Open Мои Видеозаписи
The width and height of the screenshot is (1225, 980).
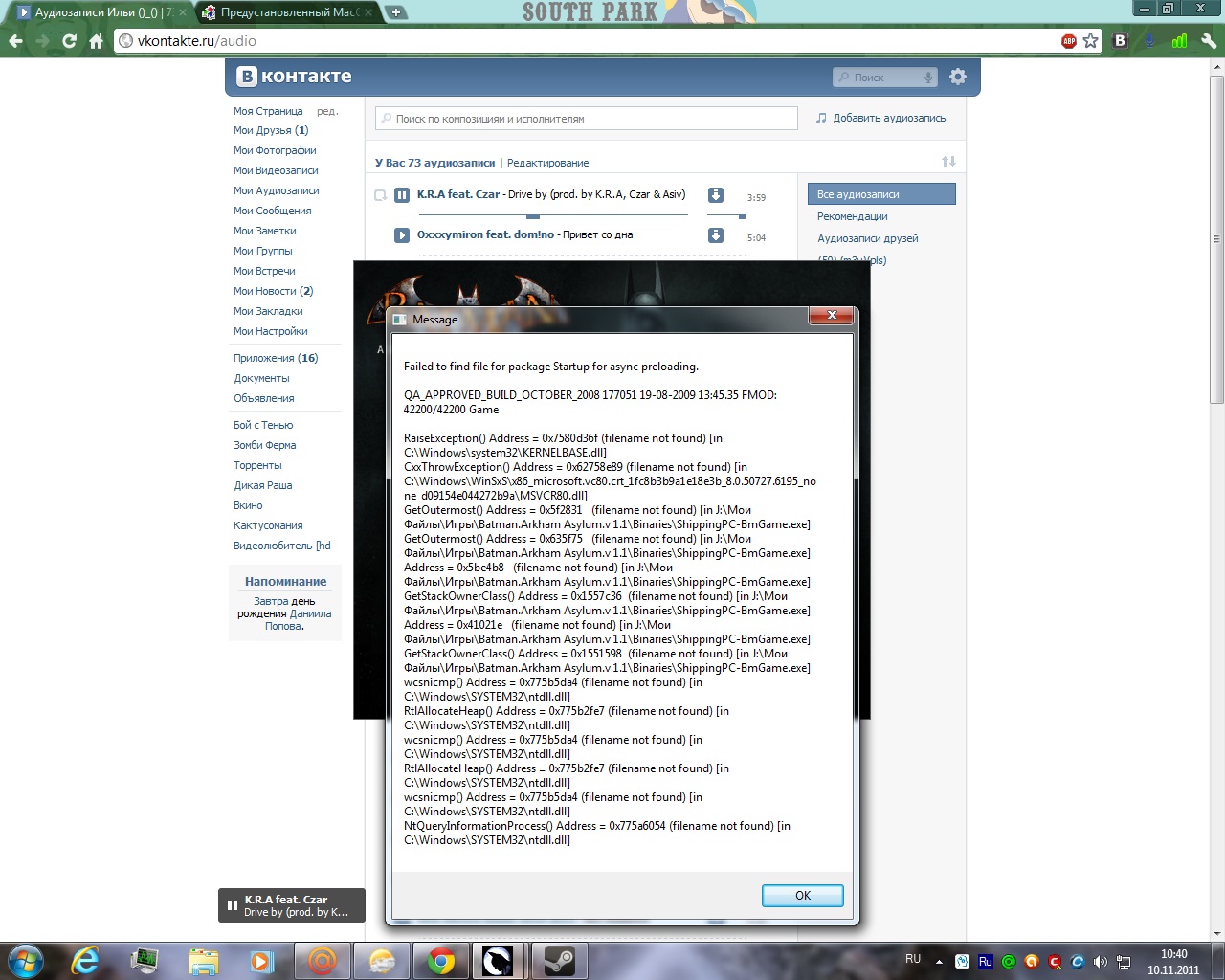tap(276, 170)
